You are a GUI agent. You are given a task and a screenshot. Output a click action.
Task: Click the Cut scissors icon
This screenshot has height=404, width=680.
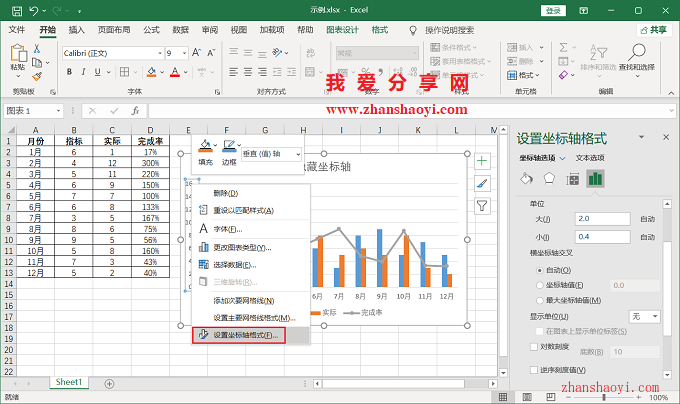tap(37, 48)
